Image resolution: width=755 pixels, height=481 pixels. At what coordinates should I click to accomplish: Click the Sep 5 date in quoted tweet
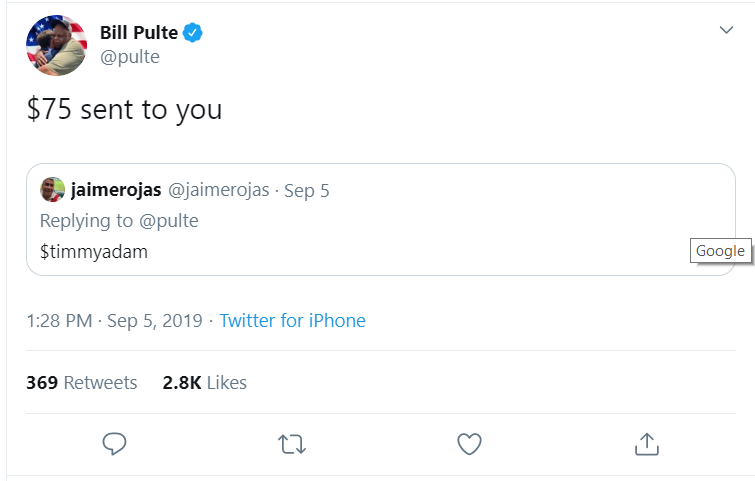coord(307,190)
